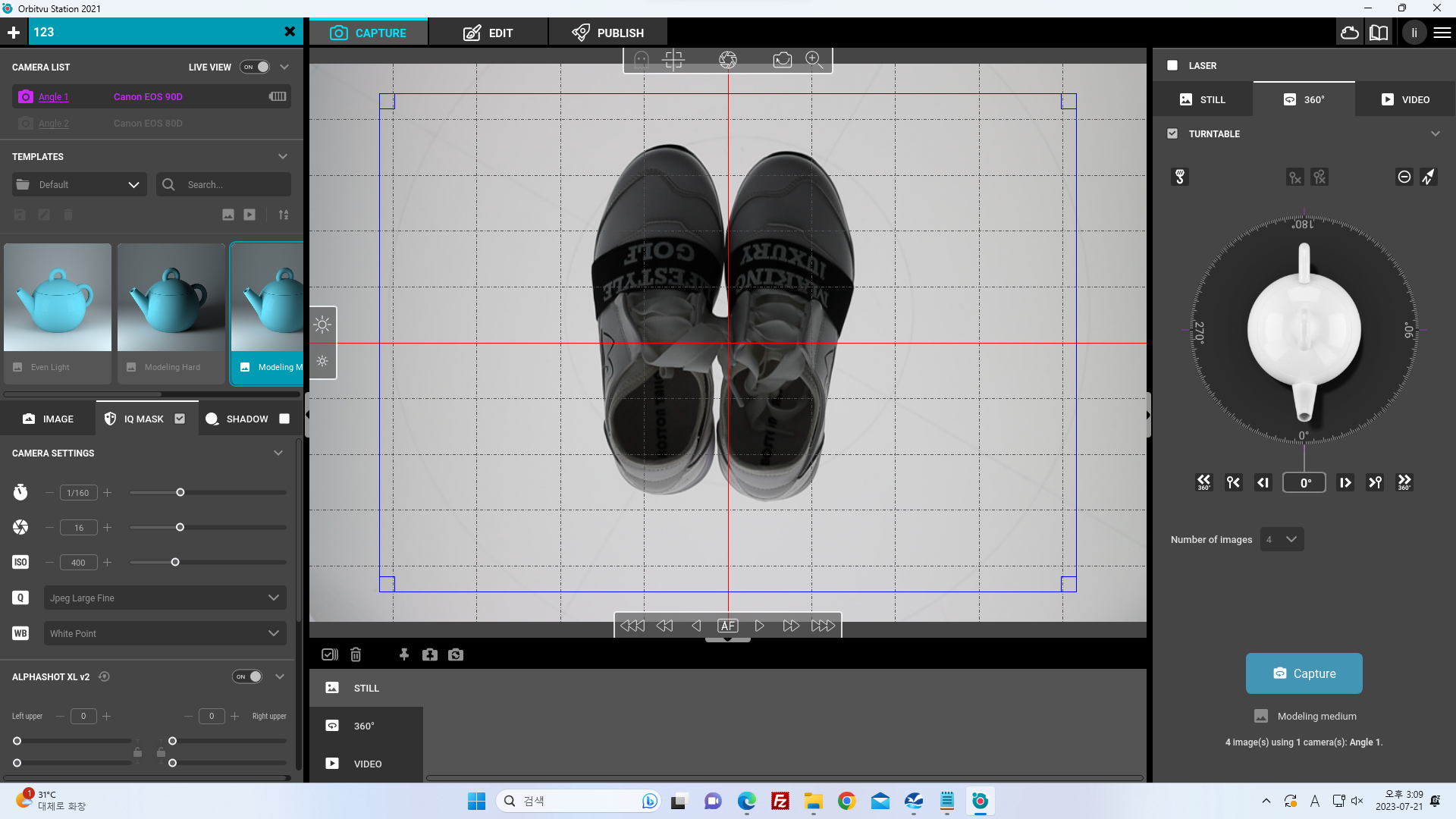
Task: Open the manual book icon in the top bar
Action: (x=1379, y=33)
